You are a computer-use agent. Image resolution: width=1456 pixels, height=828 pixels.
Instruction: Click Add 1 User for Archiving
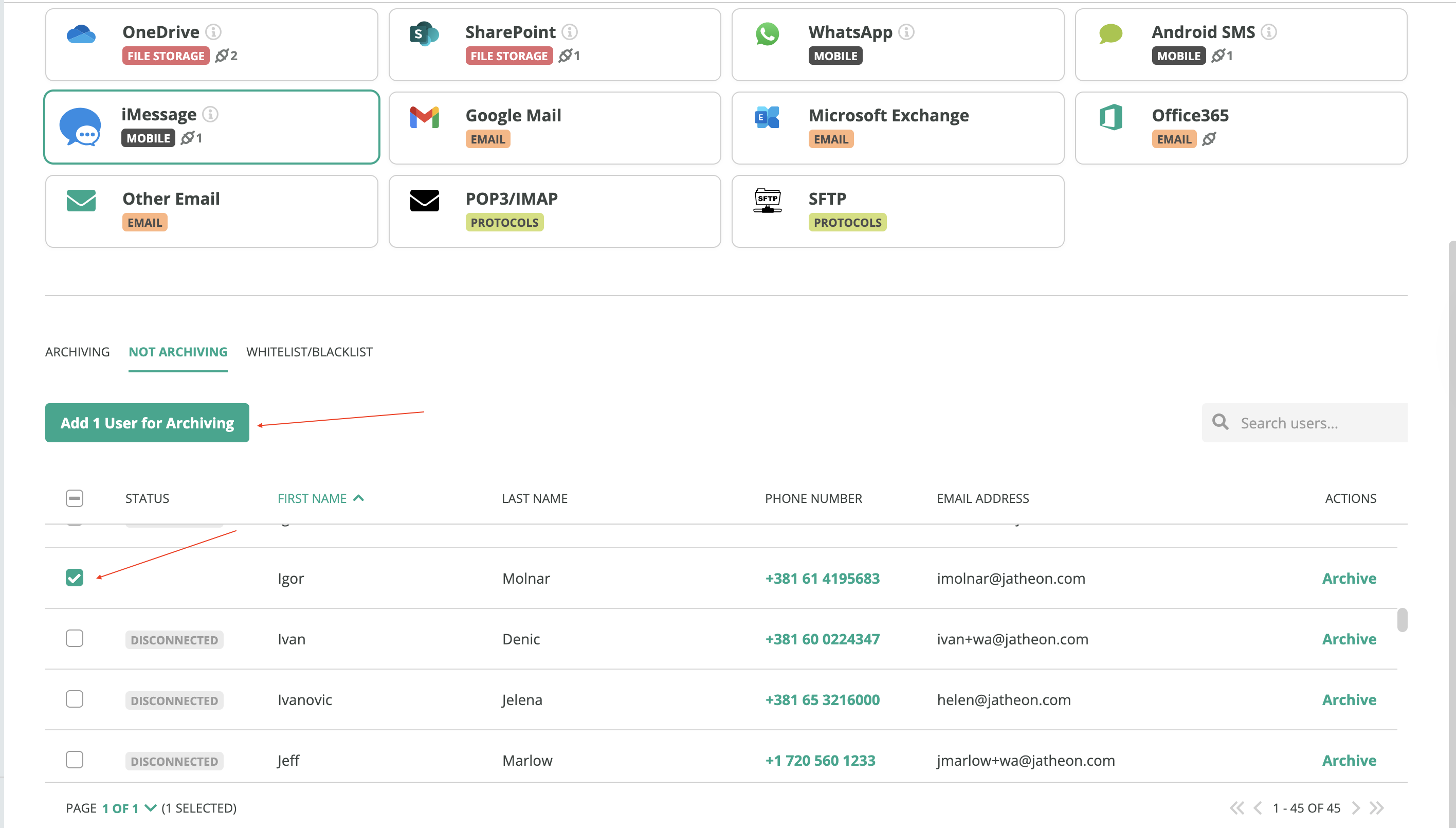tap(147, 423)
